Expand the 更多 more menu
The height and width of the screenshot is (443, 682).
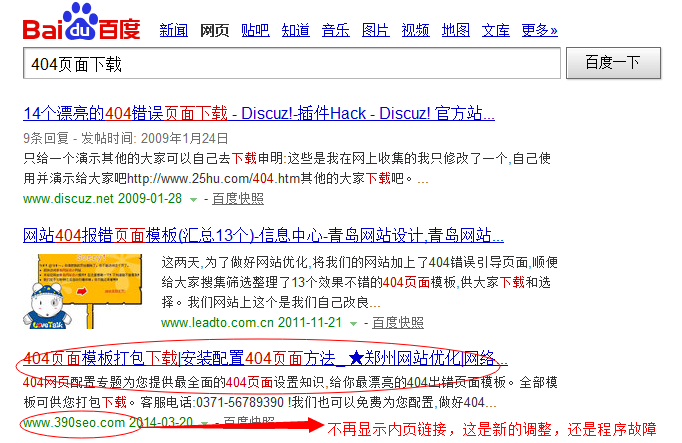(539, 30)
